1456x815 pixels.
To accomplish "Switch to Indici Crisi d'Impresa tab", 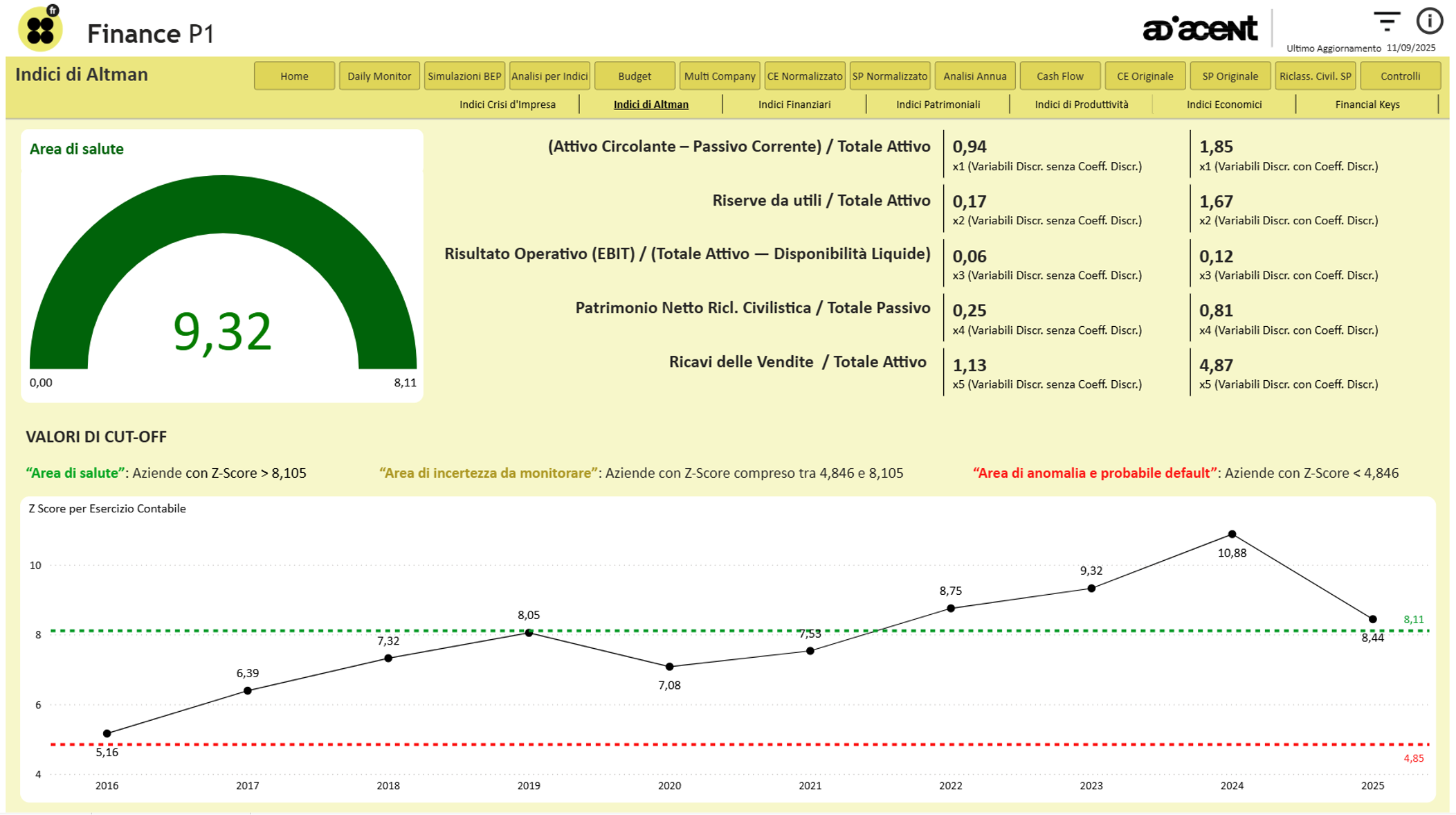I will (x=507, y=105).
